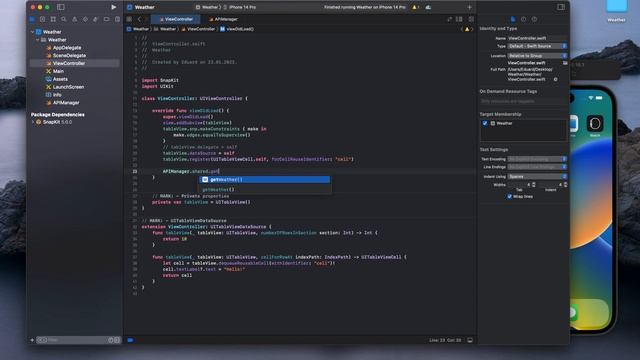Click ViewController in the jump bar

click(x=198, y=29)
